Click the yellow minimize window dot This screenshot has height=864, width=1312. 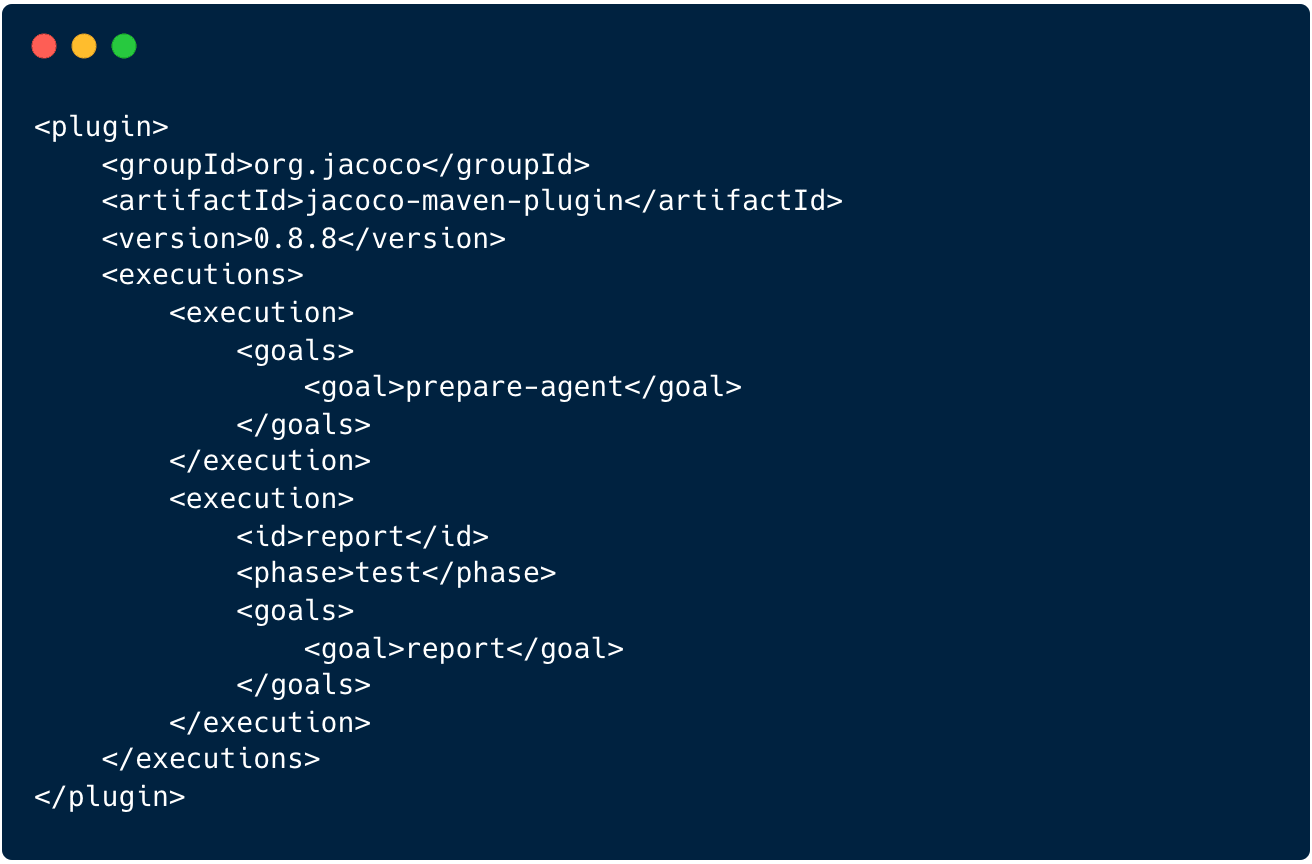84,46
